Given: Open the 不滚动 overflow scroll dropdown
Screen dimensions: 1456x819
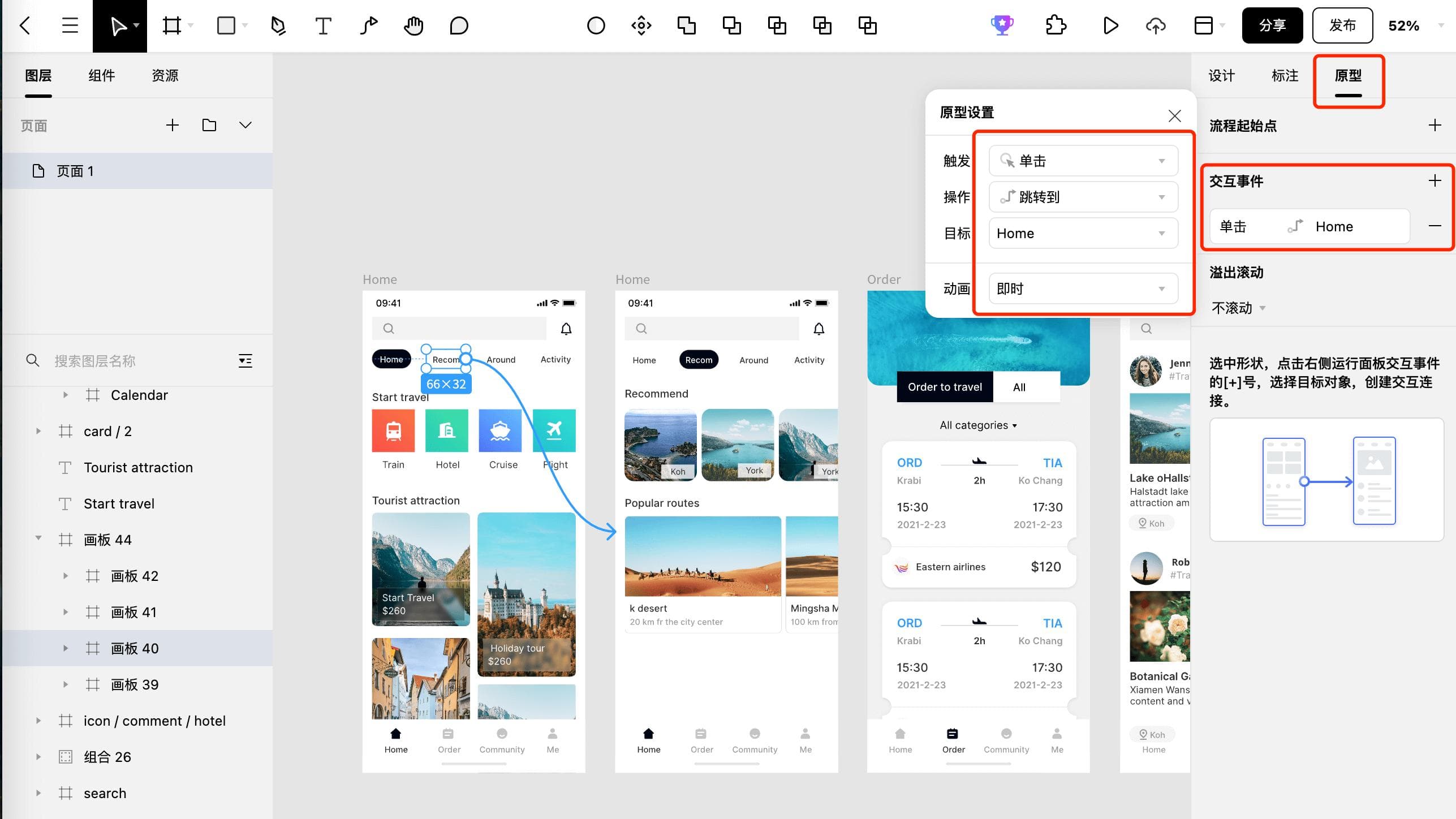Looking at the screenshot, I should click(x=1238, y=308).
